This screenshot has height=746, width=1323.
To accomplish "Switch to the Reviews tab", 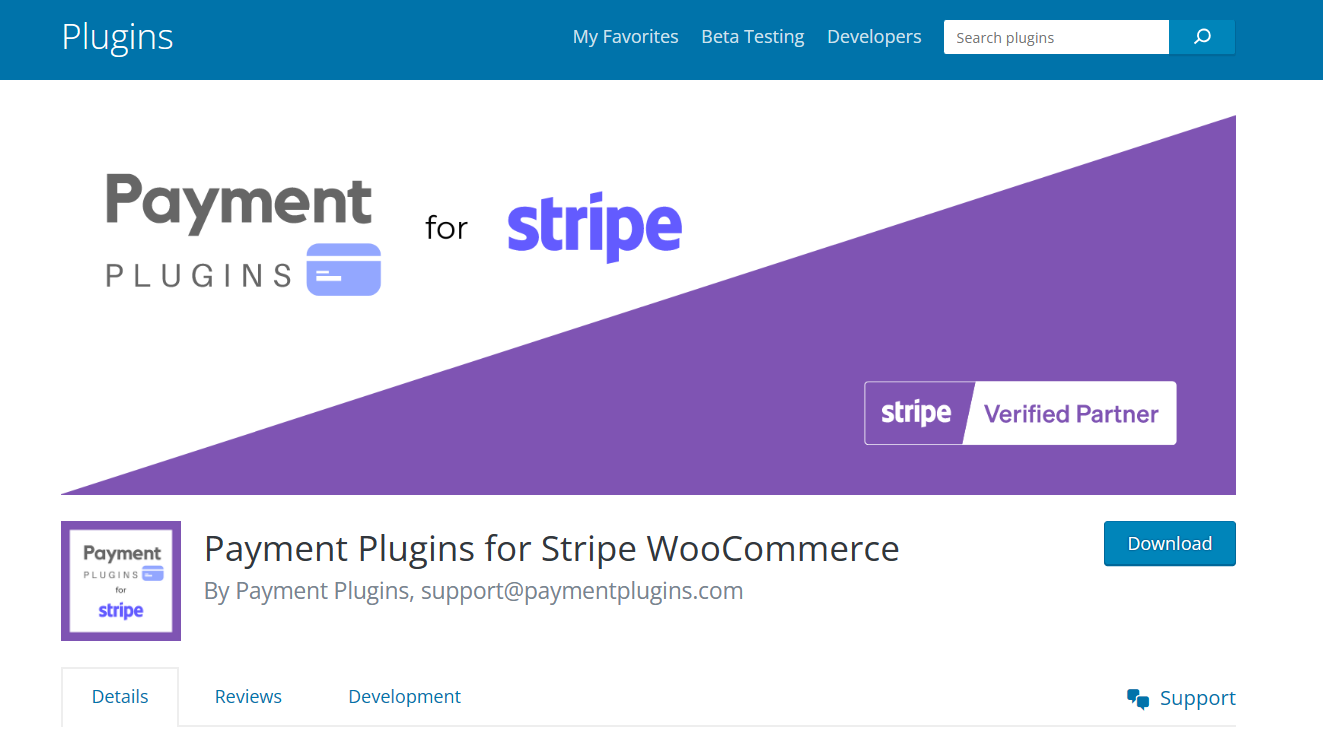I will [248, 697].
